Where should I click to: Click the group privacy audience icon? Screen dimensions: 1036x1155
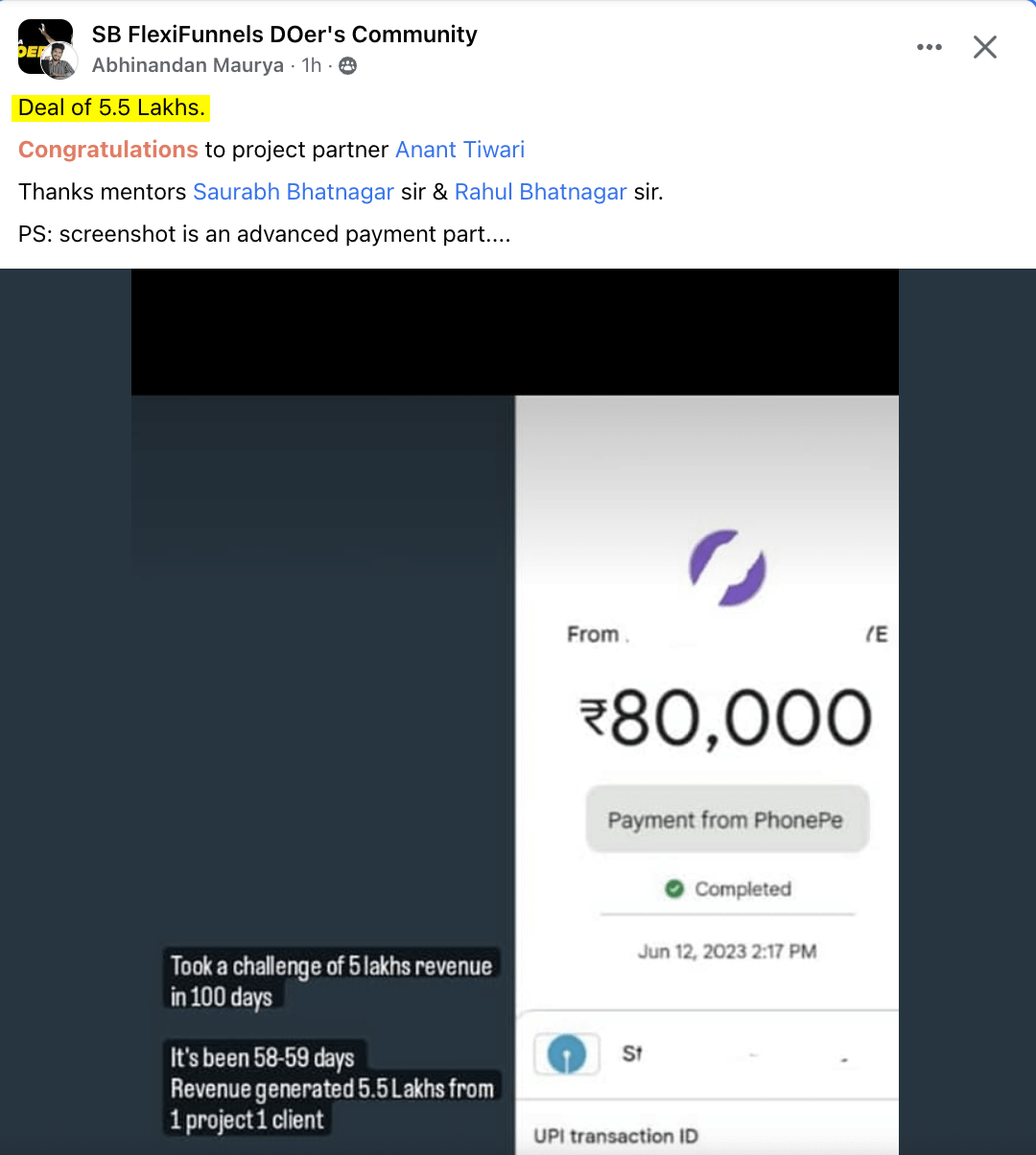point(348,65)
